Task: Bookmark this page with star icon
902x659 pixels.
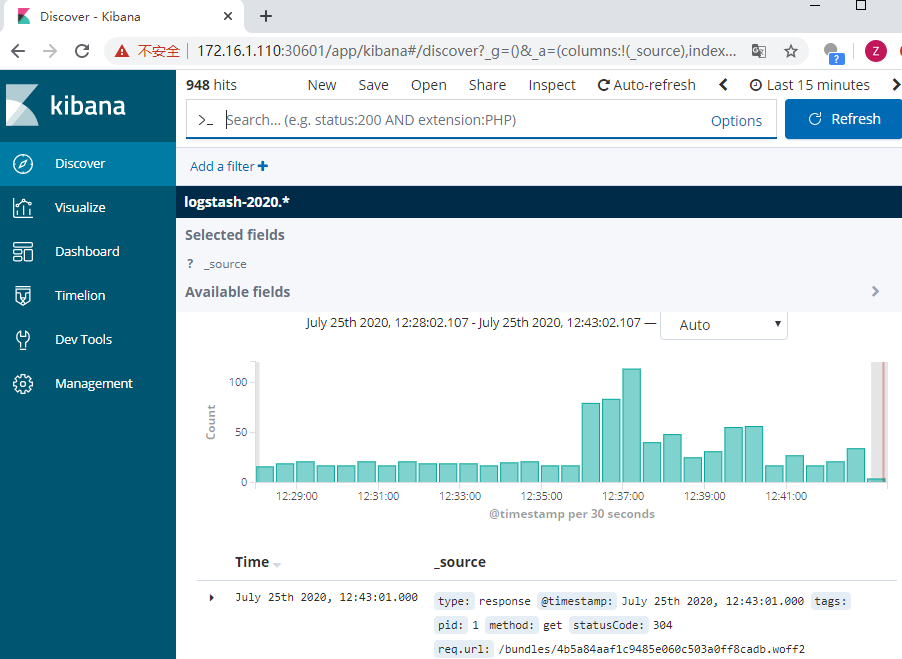Action: coord(791,51)
